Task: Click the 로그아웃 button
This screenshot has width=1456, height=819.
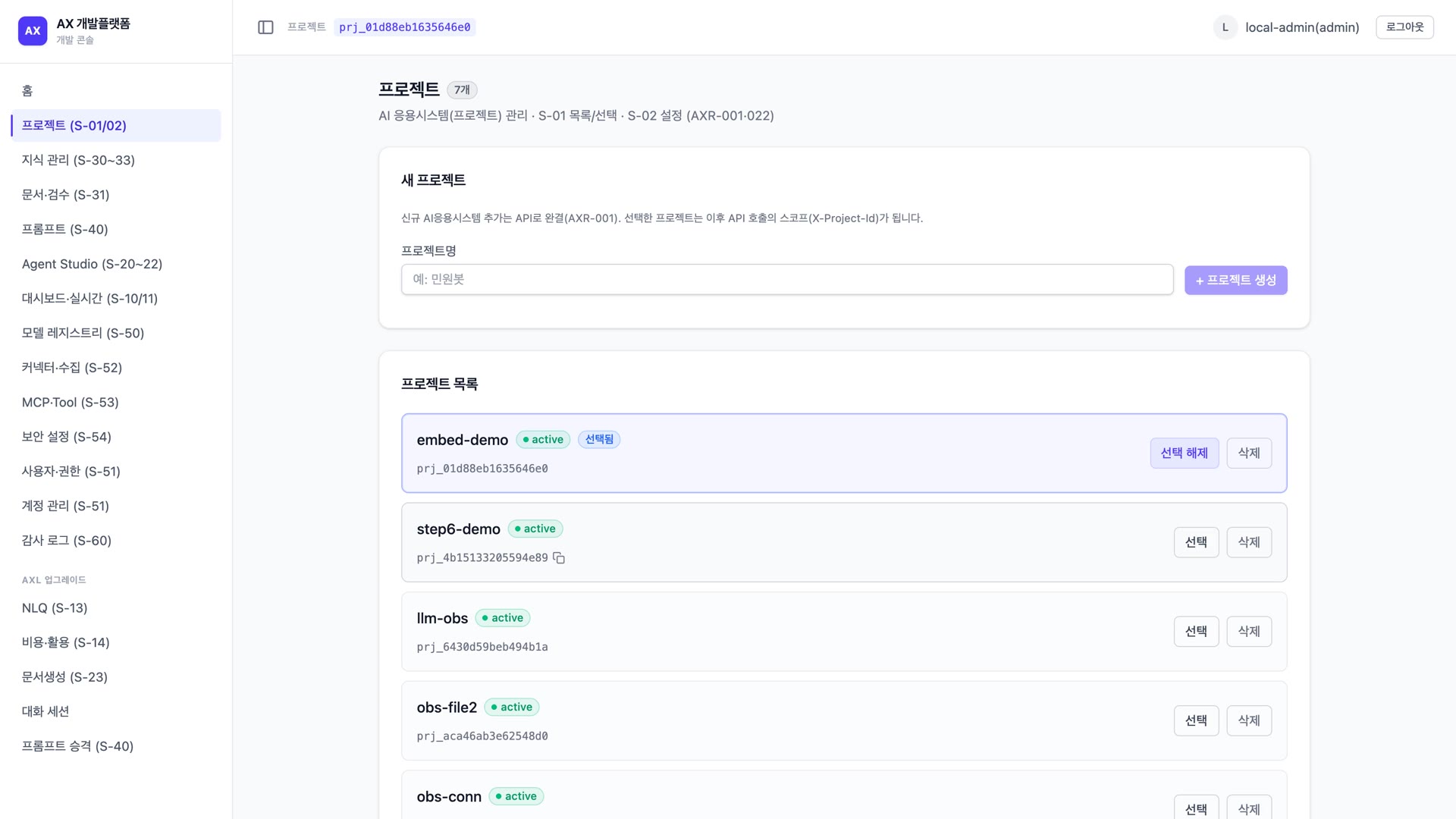Action: point(1404,27)
